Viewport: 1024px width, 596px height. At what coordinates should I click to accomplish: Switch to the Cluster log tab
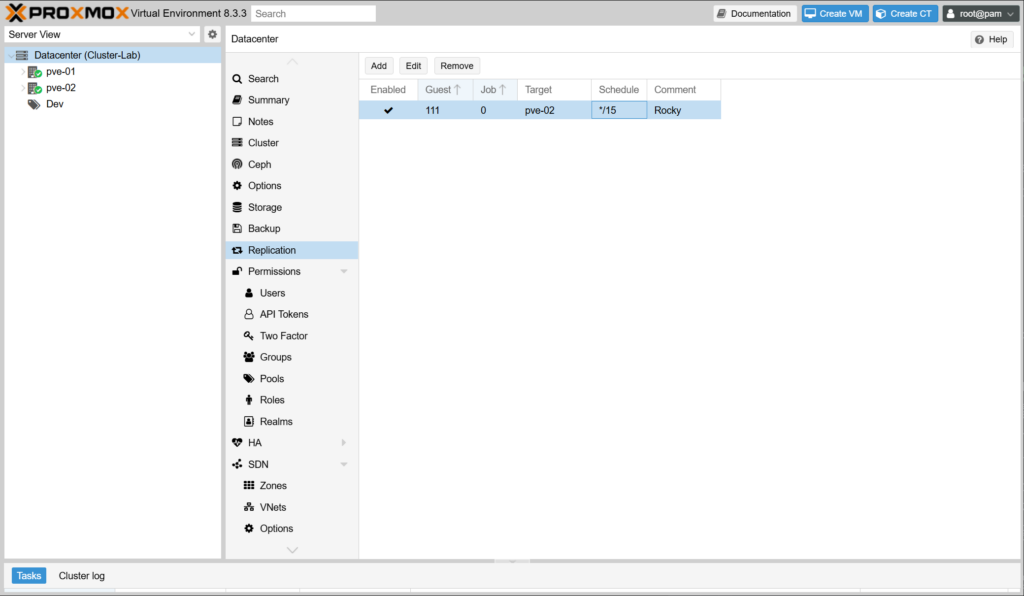click(x=81, y=576)
